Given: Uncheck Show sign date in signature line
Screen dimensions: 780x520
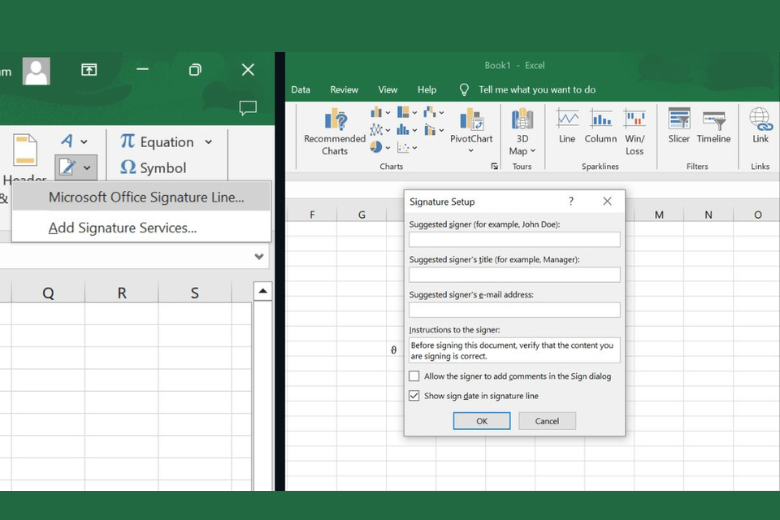Looking at the screenshot, I should tap(414, 396).
